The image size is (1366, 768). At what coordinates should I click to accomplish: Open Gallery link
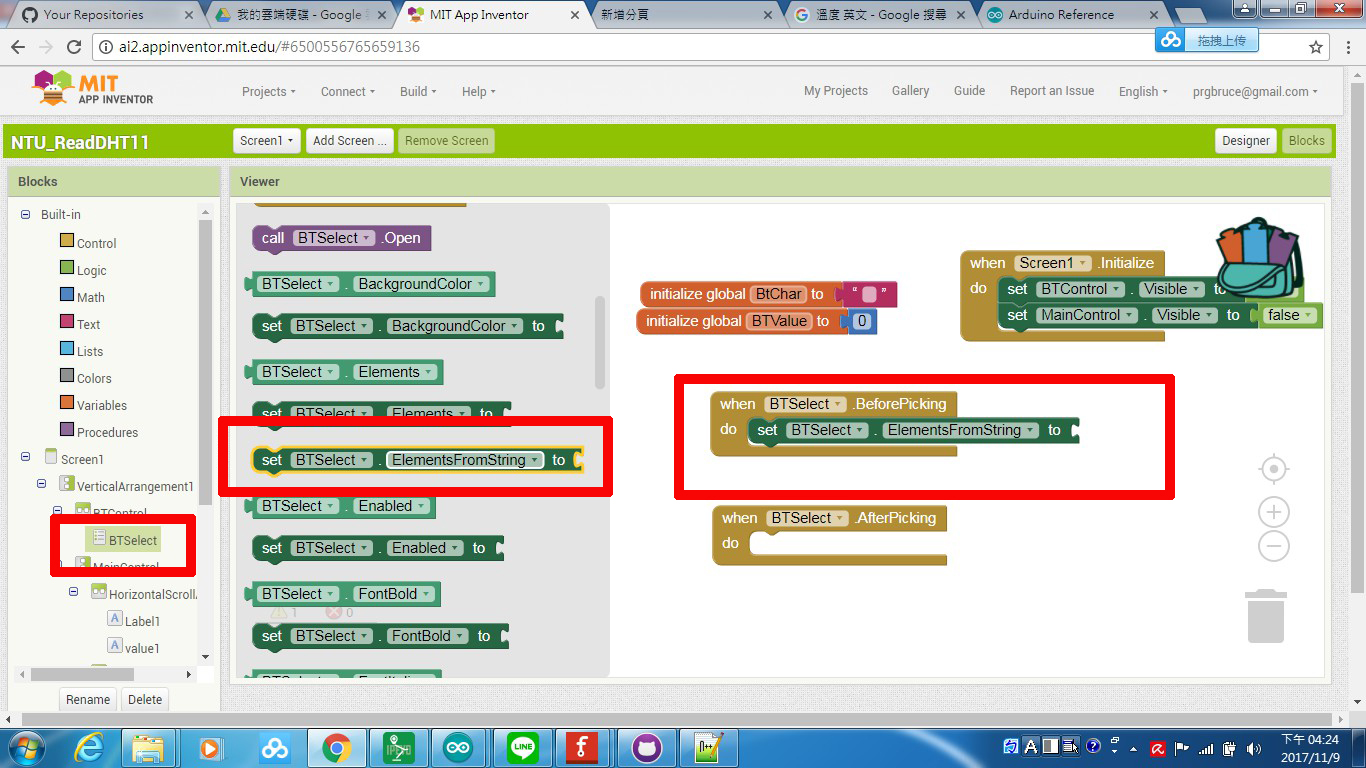point(910,90)
